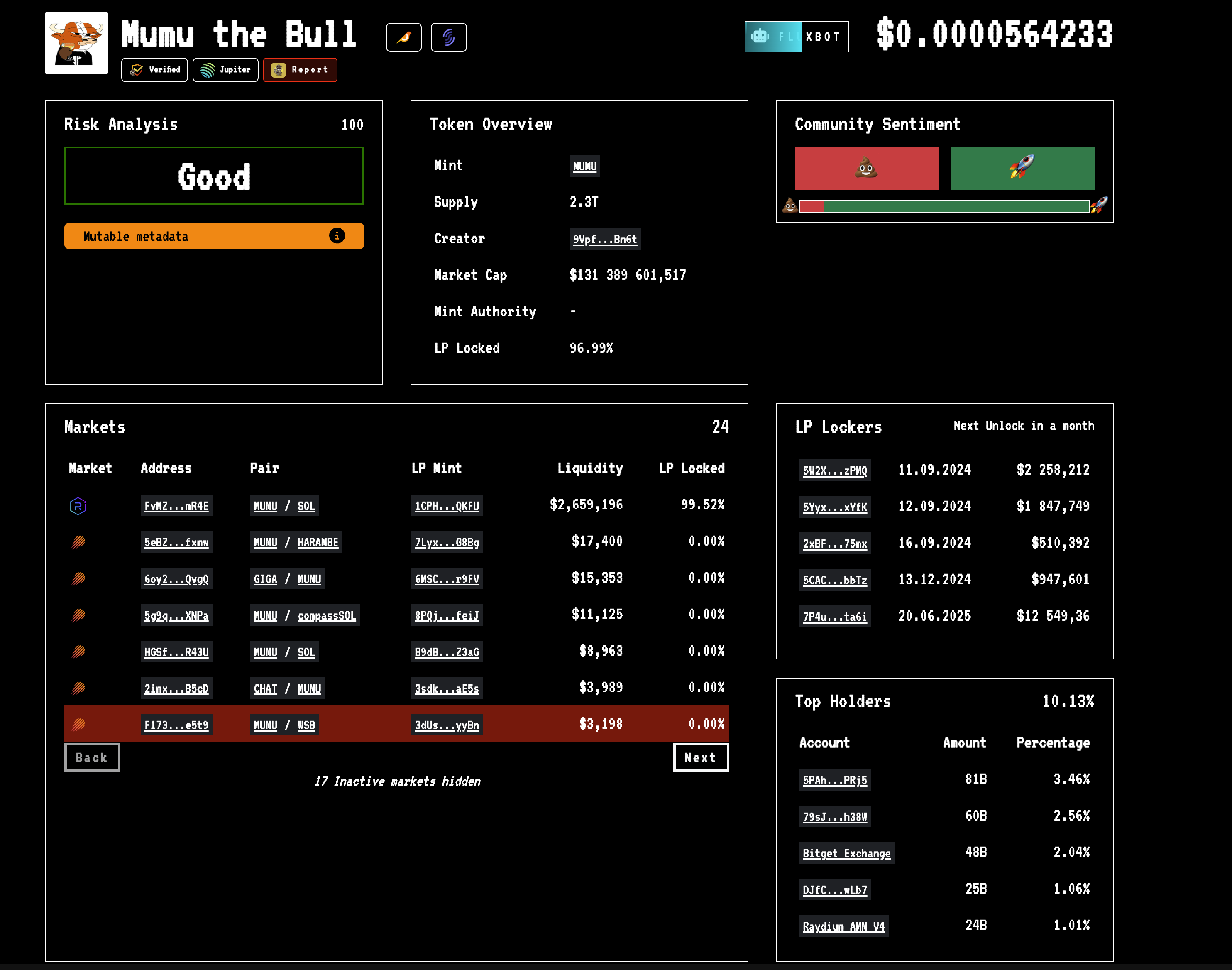
Task: Open the WSB token link
Action: coord(306,725)
